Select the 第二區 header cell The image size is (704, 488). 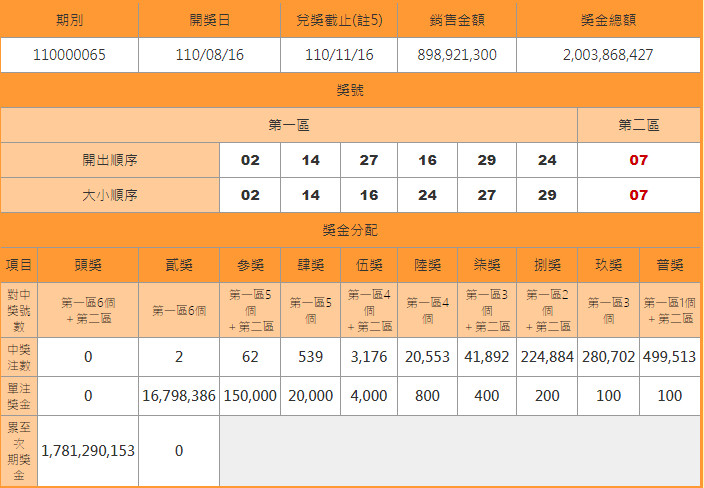639,125
